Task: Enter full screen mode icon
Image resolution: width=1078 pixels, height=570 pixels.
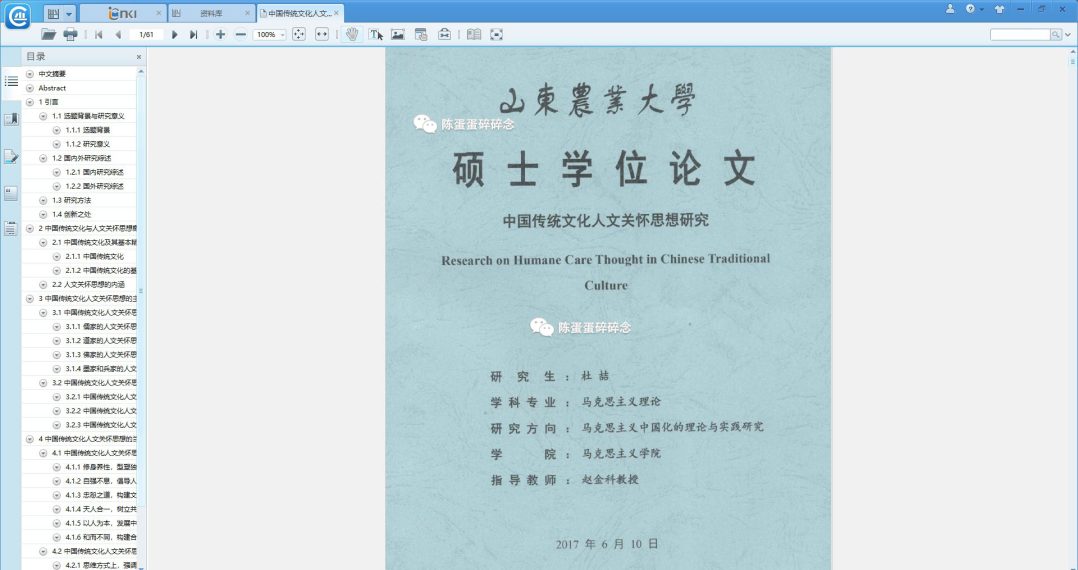Action: (x=496, y=34)
